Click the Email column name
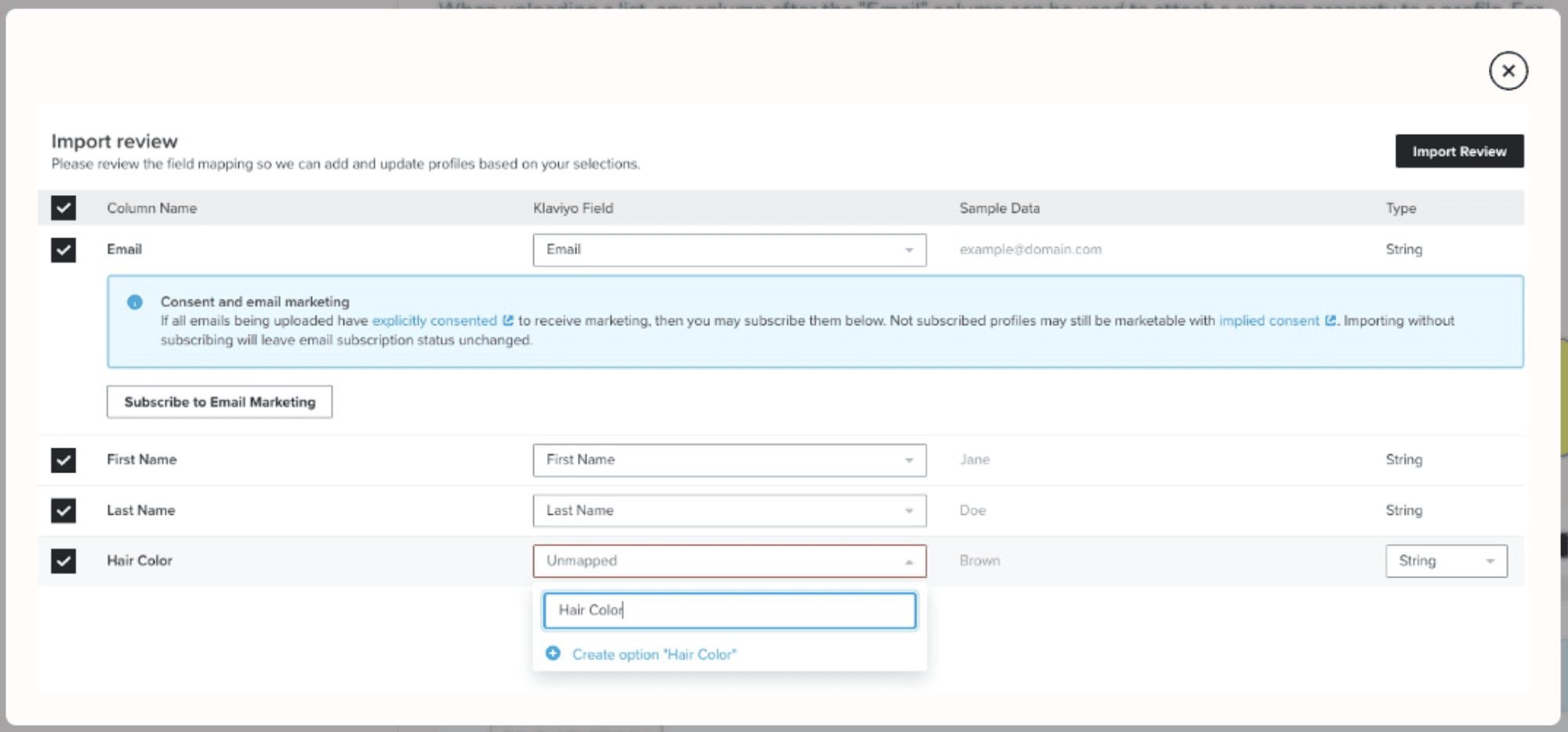This screenshot has width=1568, height=732. (x=124, y=249)
